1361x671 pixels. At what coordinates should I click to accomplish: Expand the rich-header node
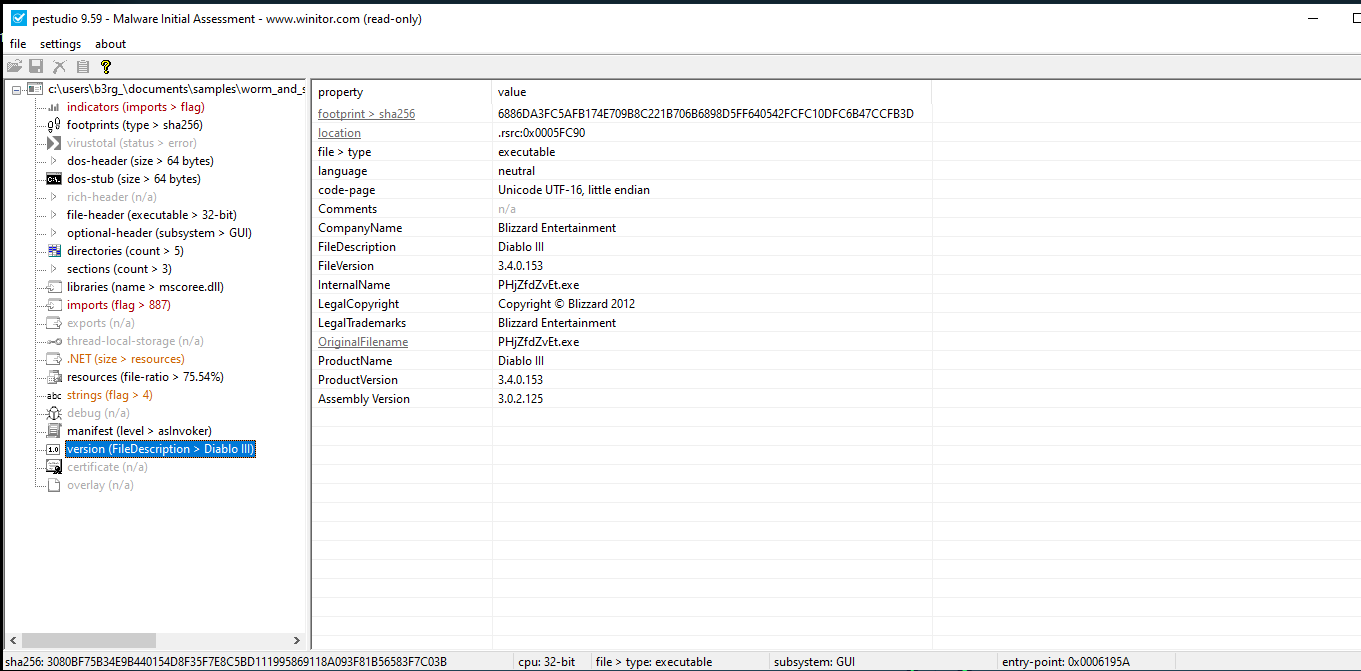(54, 197)
